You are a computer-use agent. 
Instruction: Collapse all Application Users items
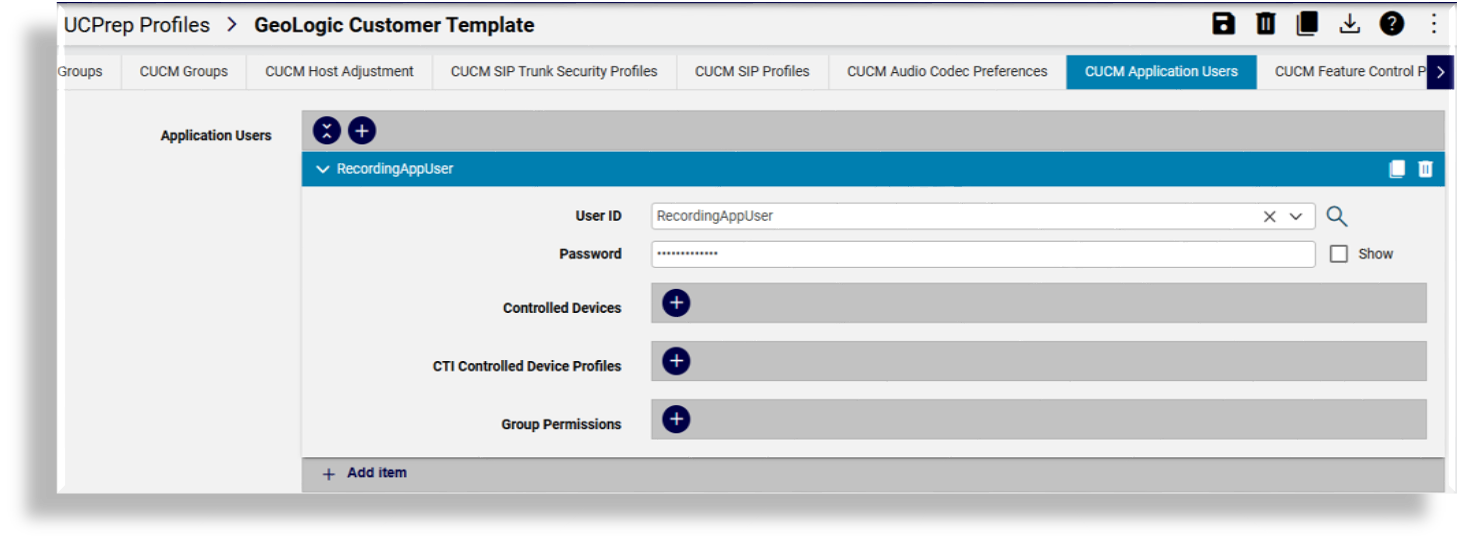[327, 130]
